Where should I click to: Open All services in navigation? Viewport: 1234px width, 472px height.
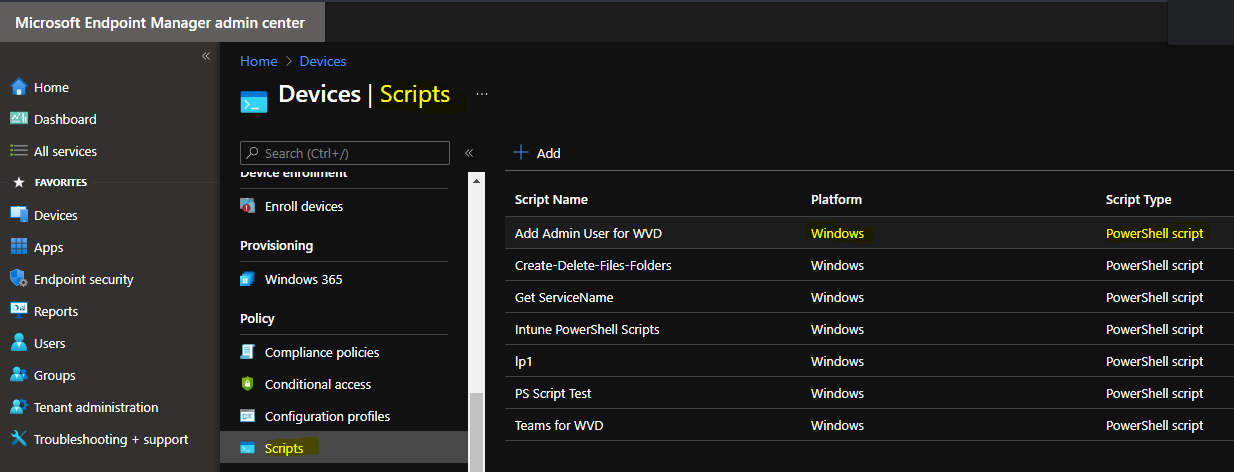tap(65, 151)
